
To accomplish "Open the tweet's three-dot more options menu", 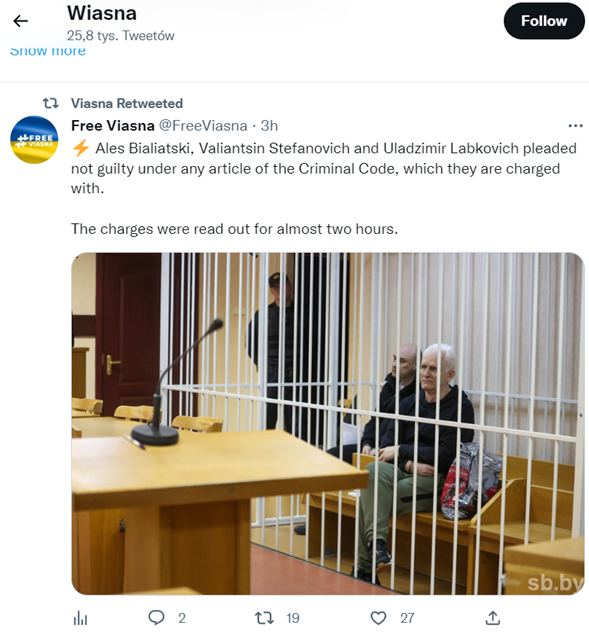I will (575, 126).
